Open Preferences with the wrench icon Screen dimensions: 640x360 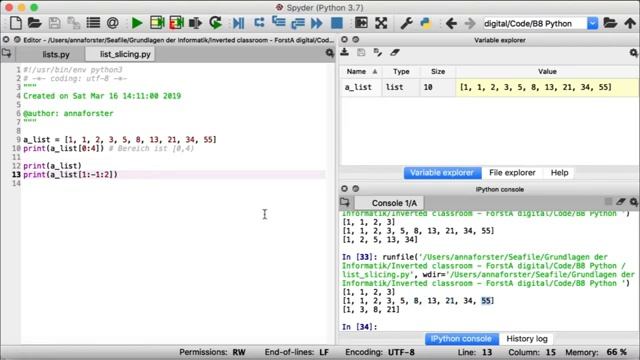click(x=406, y=23)
